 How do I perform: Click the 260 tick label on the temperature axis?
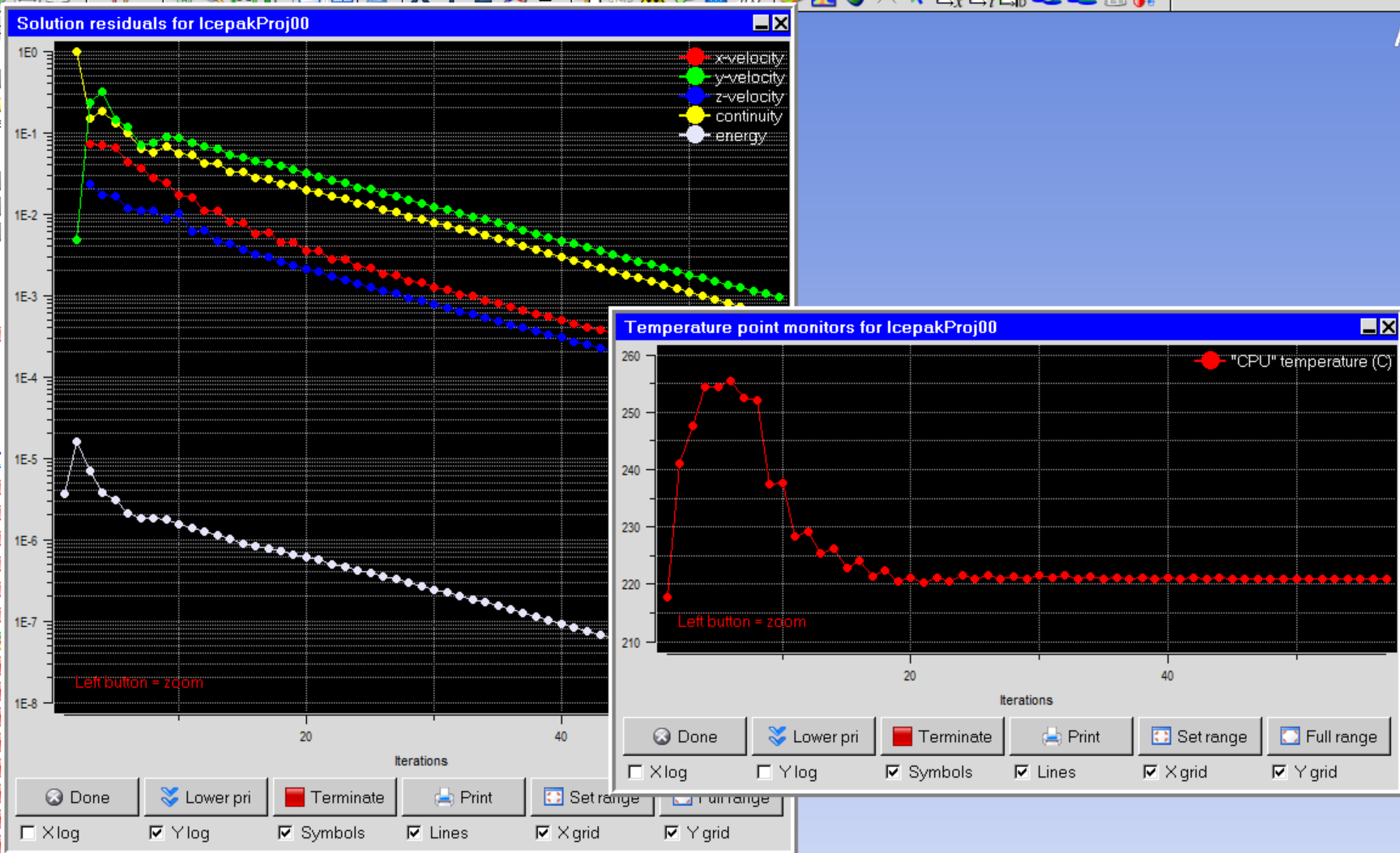630,356
